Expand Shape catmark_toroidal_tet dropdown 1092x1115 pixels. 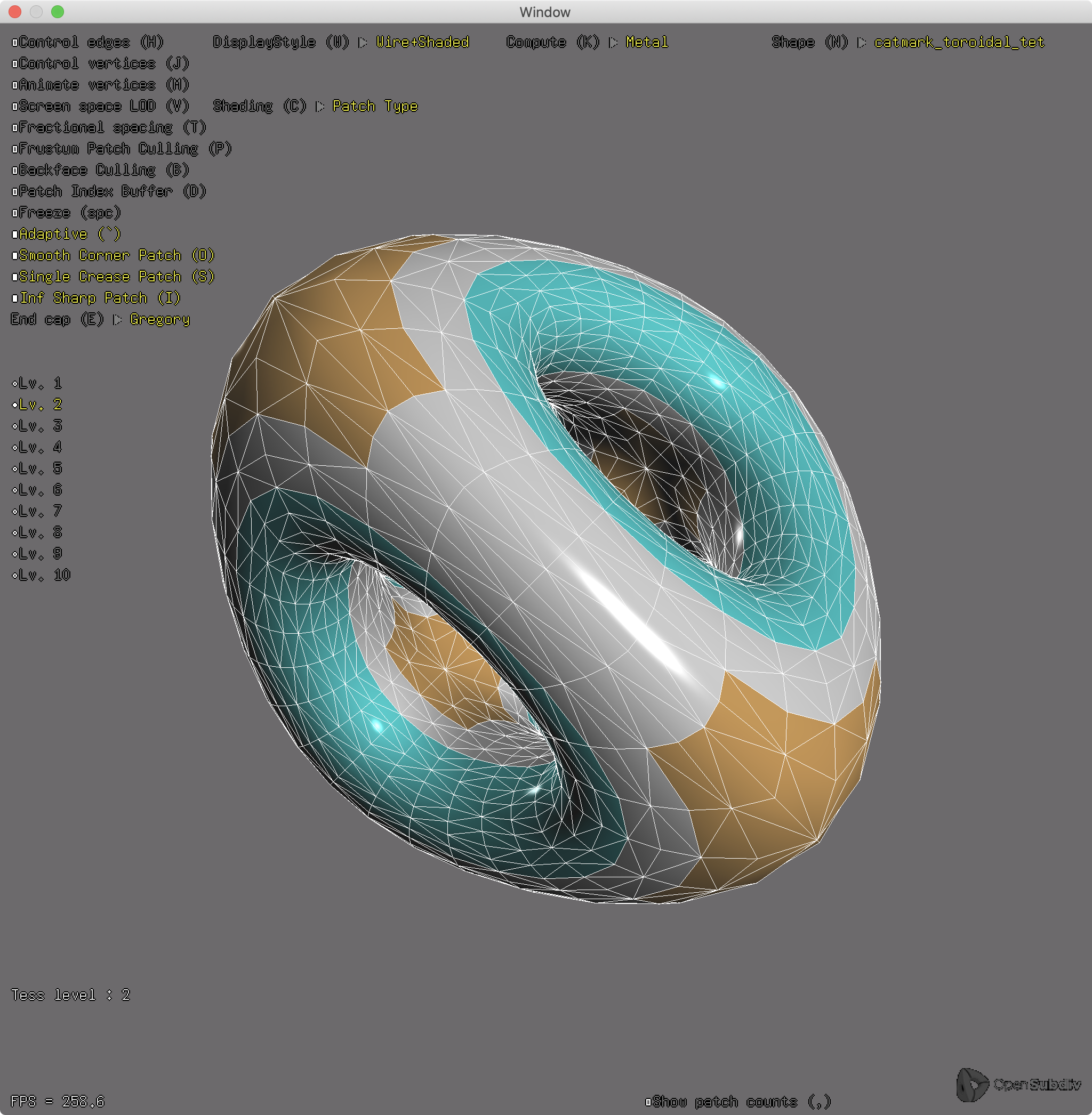[x=958, y=43]
